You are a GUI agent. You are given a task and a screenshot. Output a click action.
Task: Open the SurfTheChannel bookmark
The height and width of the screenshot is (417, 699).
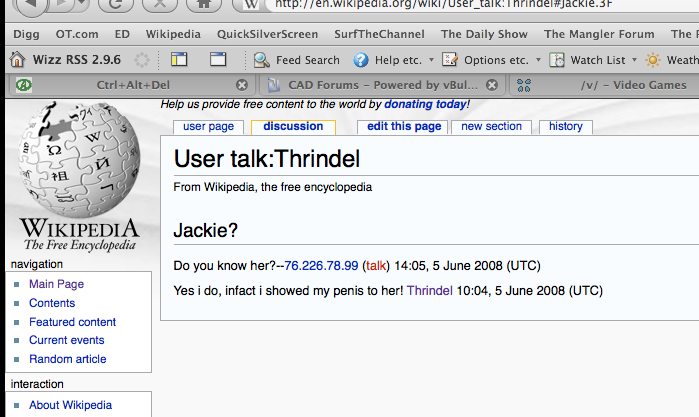pos(379,34)
